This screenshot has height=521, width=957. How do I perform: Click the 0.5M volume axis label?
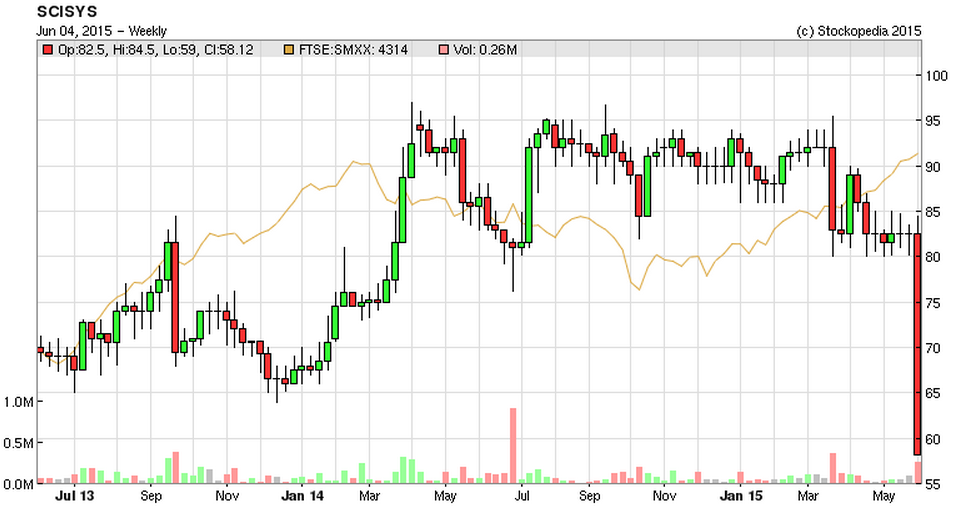(18, 443)
